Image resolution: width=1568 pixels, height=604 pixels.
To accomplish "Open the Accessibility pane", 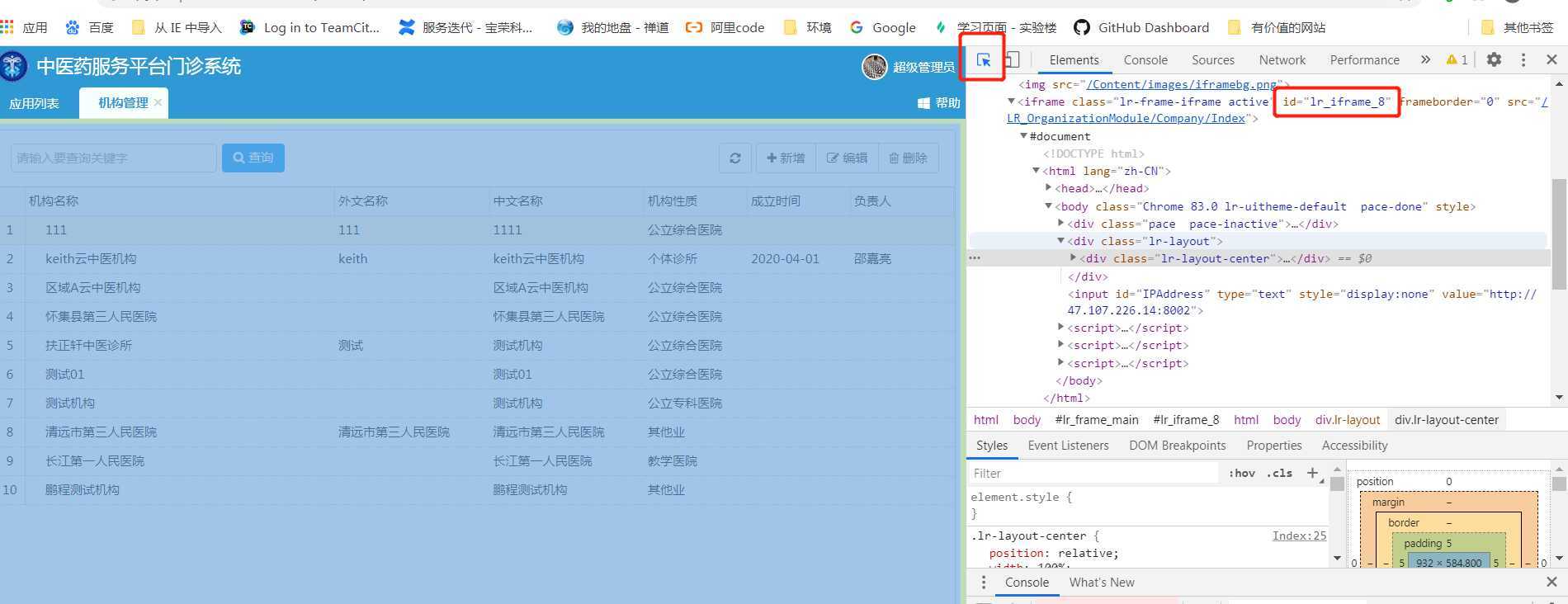I will (x=1354, y=446).
